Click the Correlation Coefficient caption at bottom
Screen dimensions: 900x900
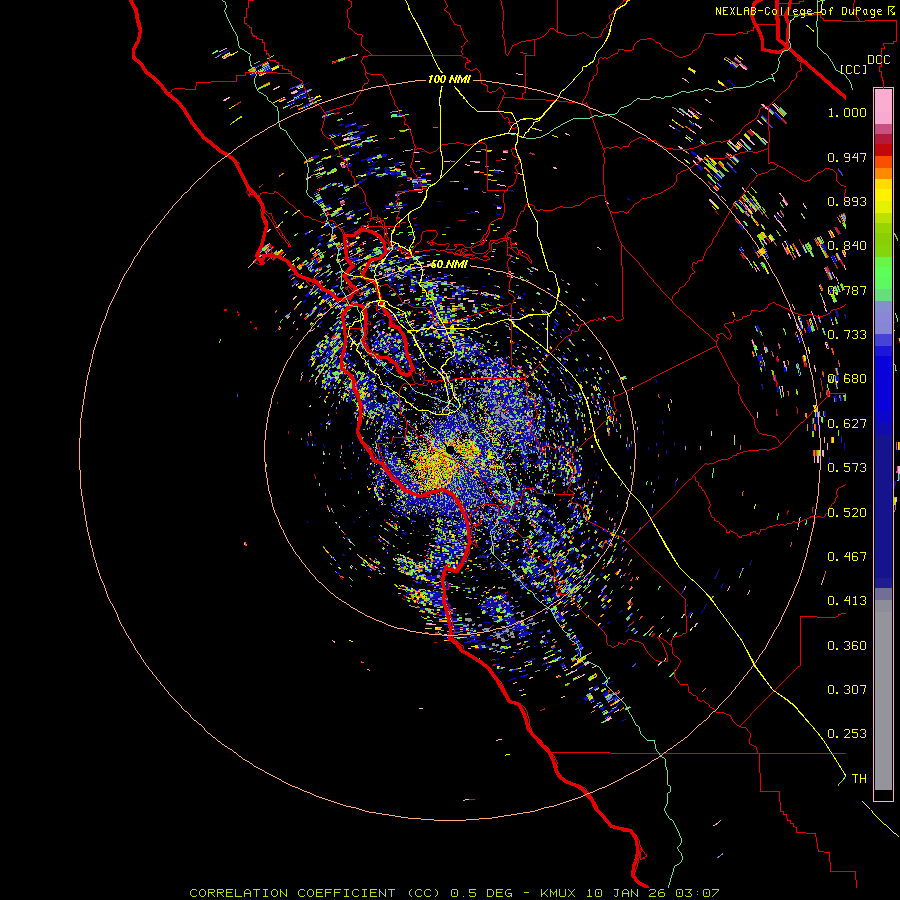pyautogui.click(x=454, y=893)
